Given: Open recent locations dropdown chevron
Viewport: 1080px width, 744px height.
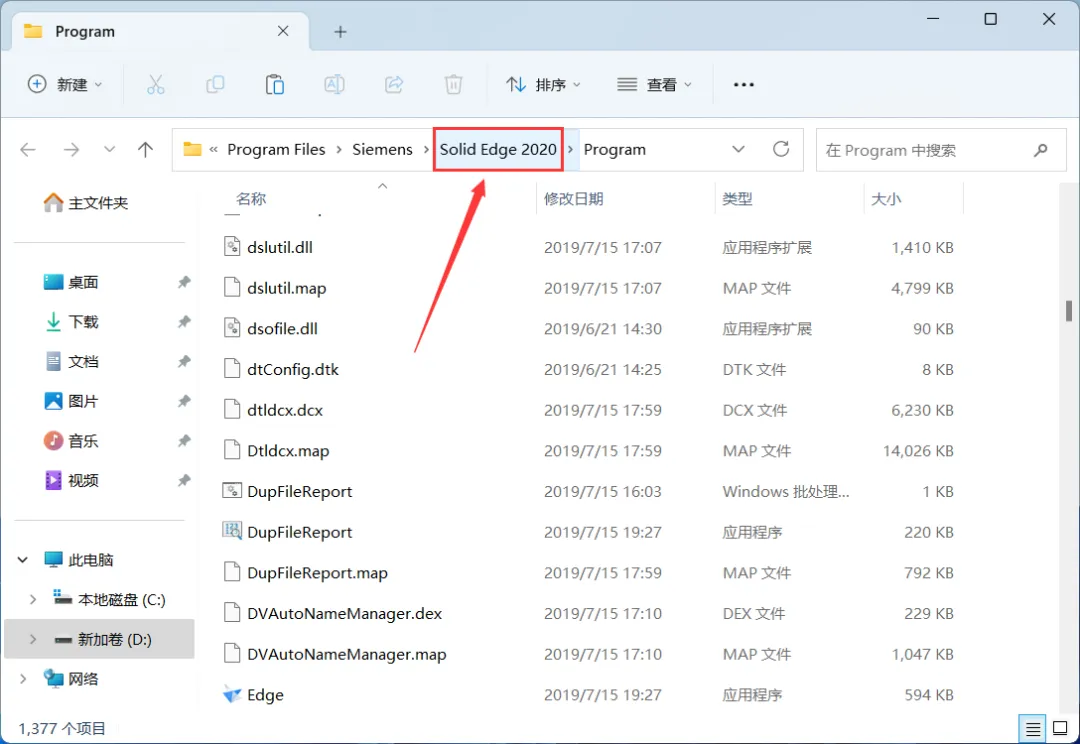Looking at the screenshot, I should [x=109, y=149].
